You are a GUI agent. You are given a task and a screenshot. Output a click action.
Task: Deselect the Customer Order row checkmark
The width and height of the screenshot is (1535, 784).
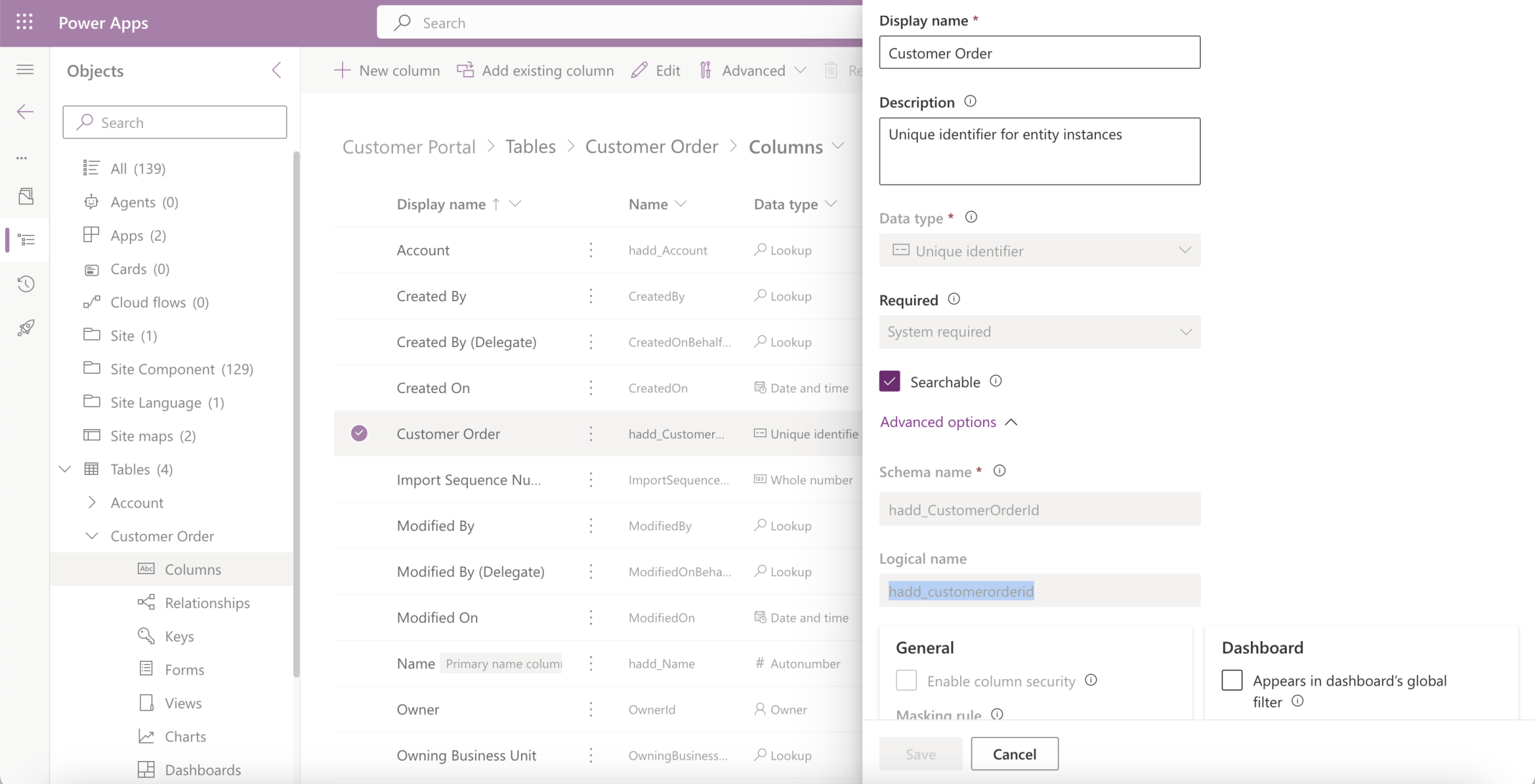point(359,433)
